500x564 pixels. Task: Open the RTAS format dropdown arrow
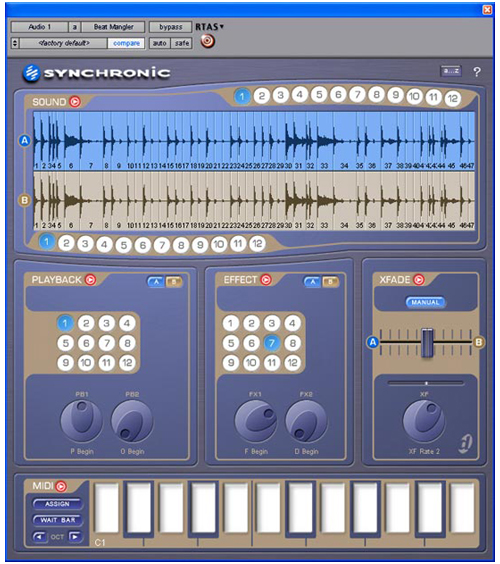pos(222,26)
